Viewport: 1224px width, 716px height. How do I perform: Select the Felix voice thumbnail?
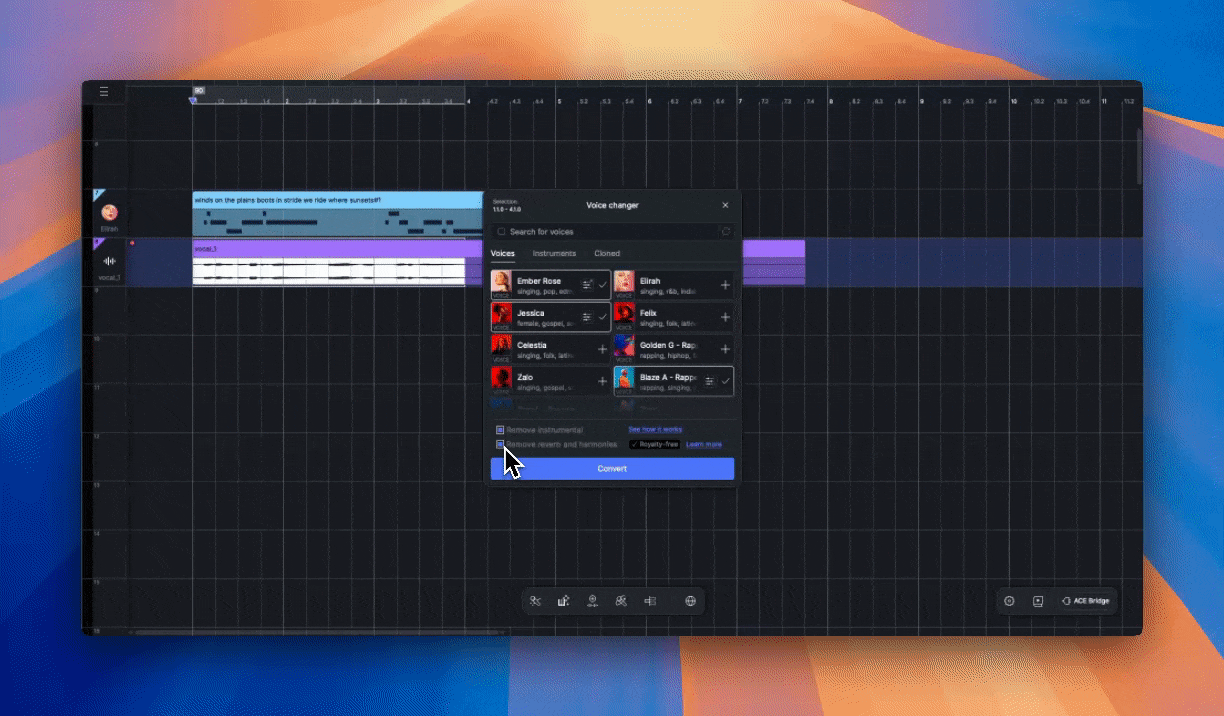624,317
